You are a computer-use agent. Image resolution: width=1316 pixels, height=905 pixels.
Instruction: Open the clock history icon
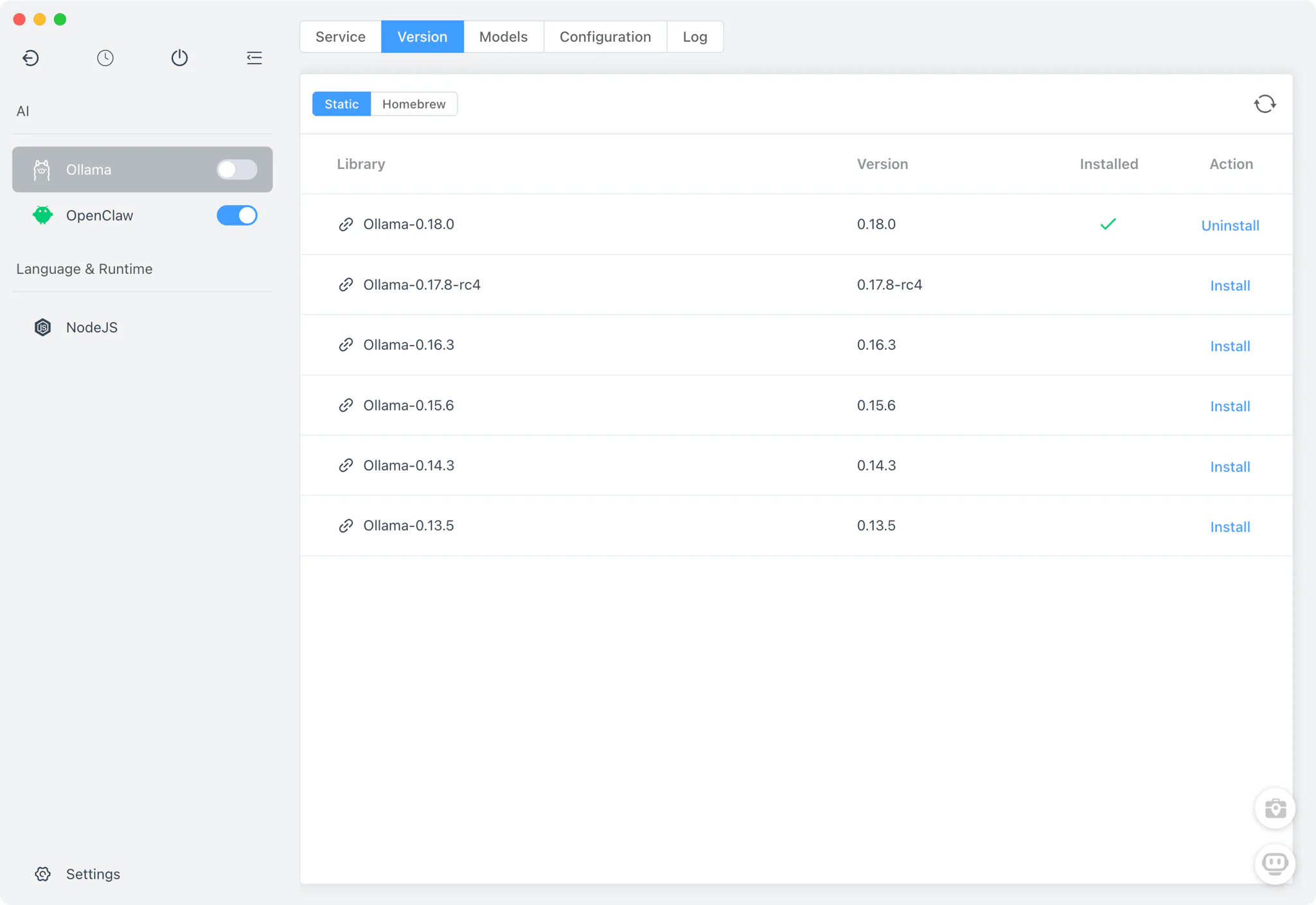[105, 58]
